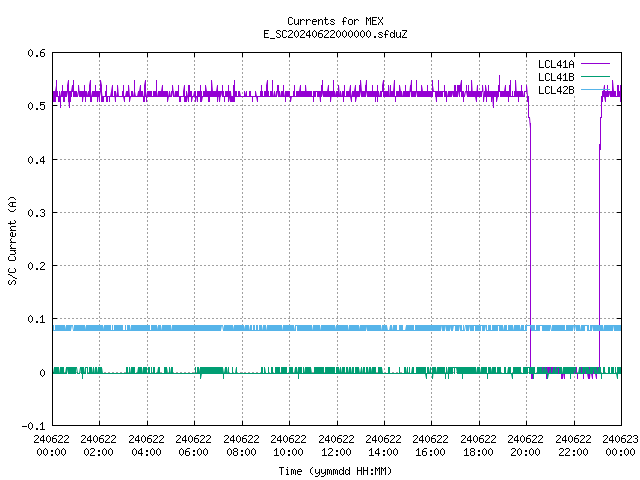
Task: Click the 'S/C Current (A)' y-axis label
Action: pos(12,240)
